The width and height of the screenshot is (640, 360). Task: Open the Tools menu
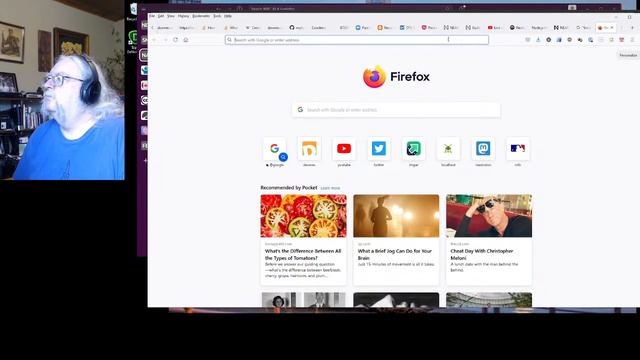pos(217,16)
